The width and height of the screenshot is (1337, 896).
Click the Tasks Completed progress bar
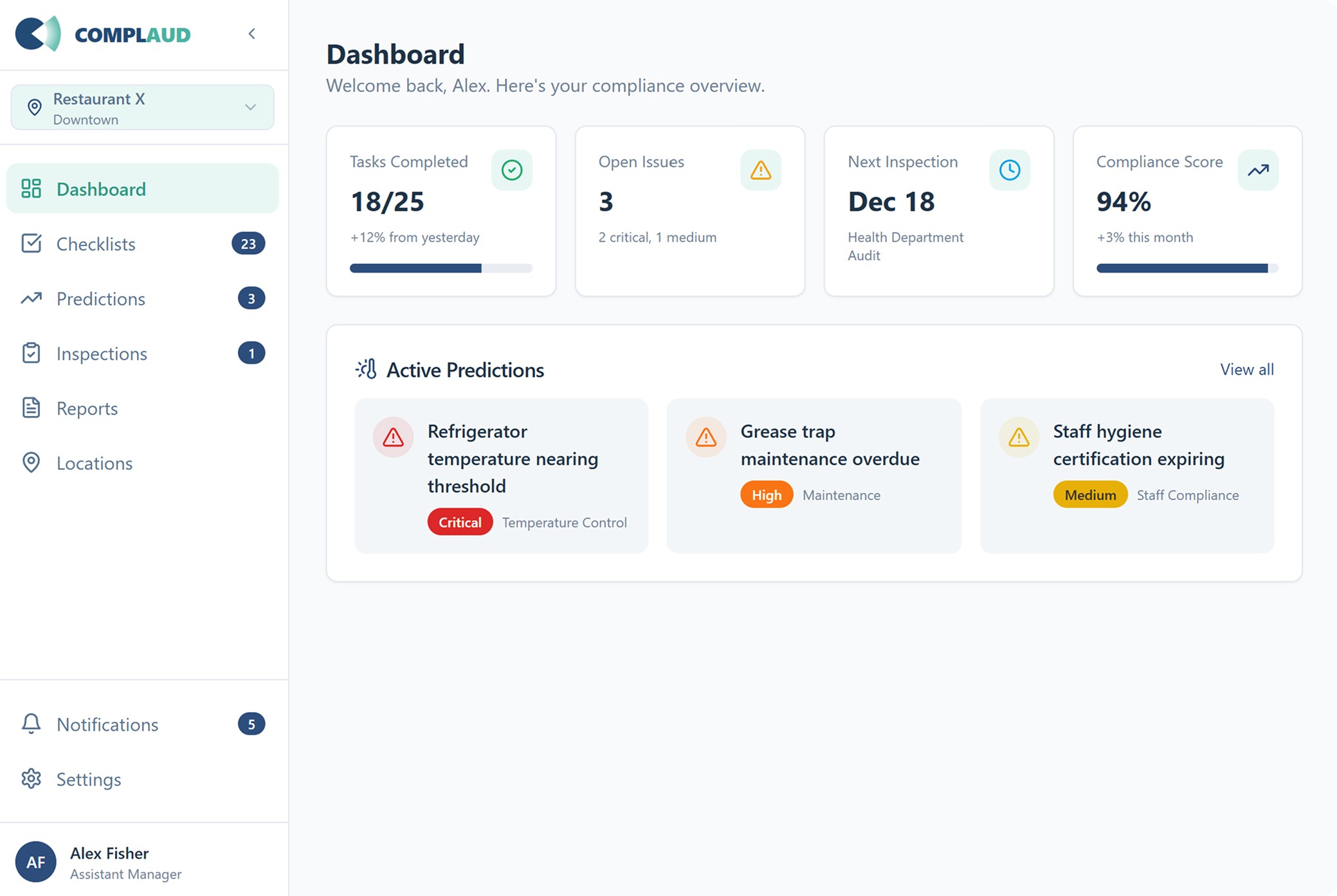(x=441, y=268)
